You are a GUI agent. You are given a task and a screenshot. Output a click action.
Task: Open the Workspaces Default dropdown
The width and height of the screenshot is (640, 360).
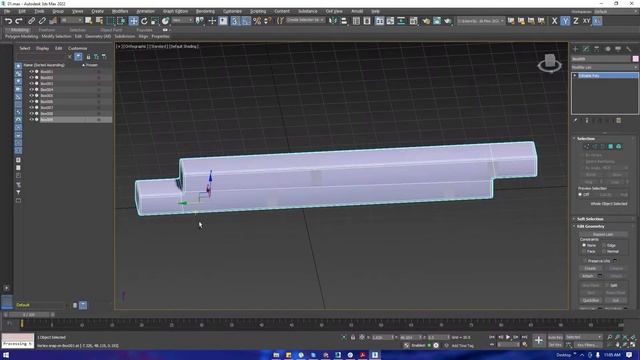616,12
